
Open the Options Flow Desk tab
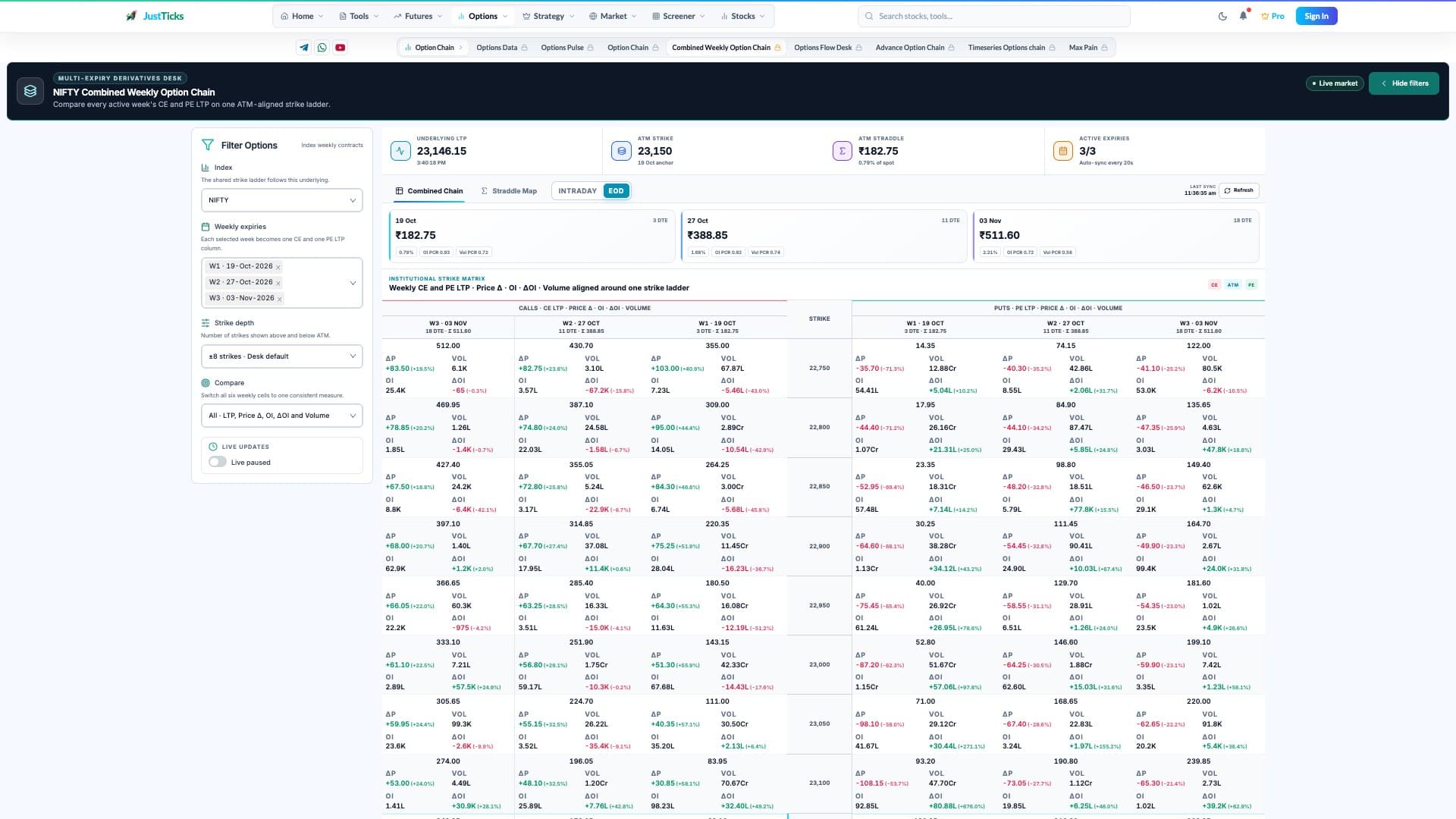coord(827,48)
